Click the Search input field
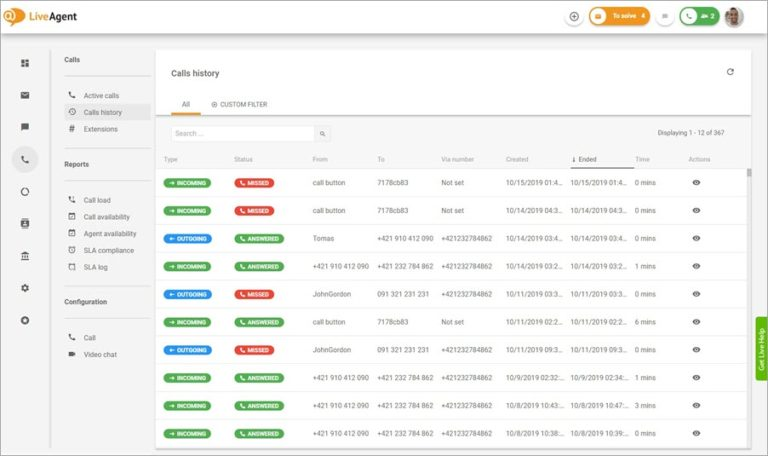The width and height of the screenshot is (768, 456). [242, 133]
